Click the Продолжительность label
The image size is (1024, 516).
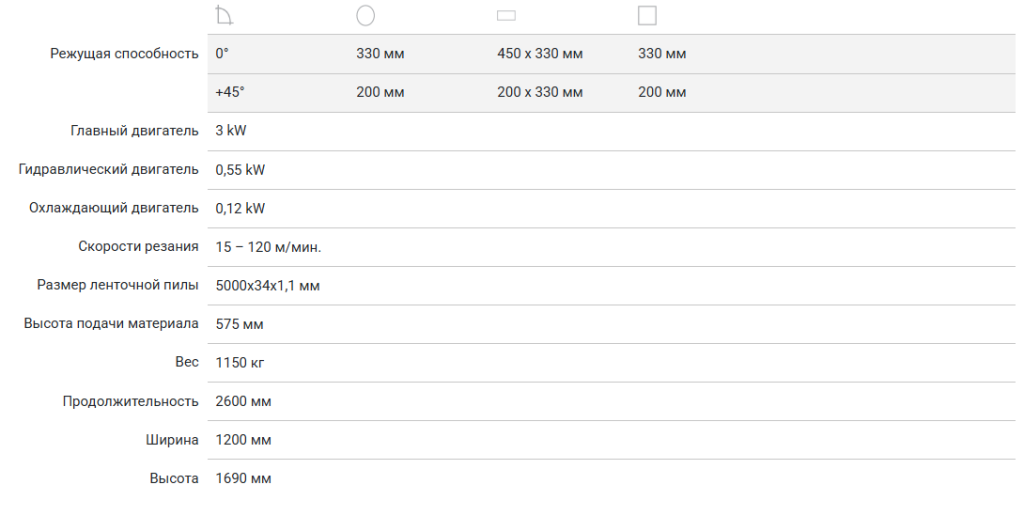(131, 401)
